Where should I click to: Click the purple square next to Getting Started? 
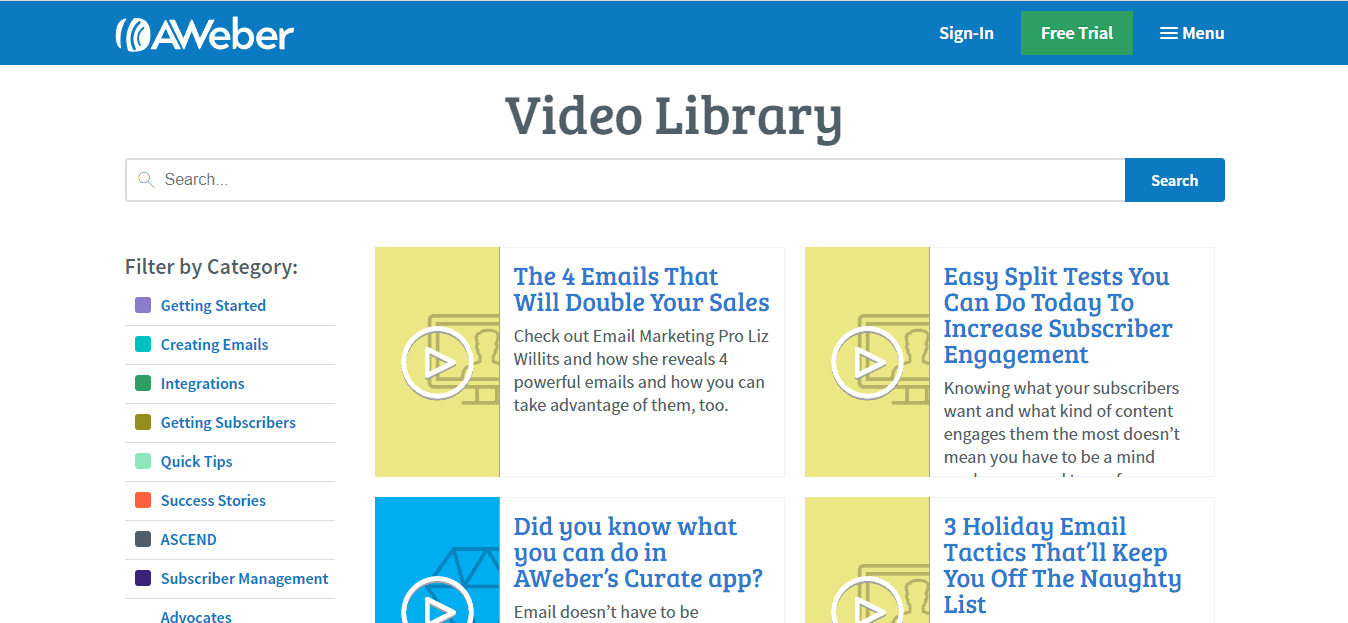point(142,304)
